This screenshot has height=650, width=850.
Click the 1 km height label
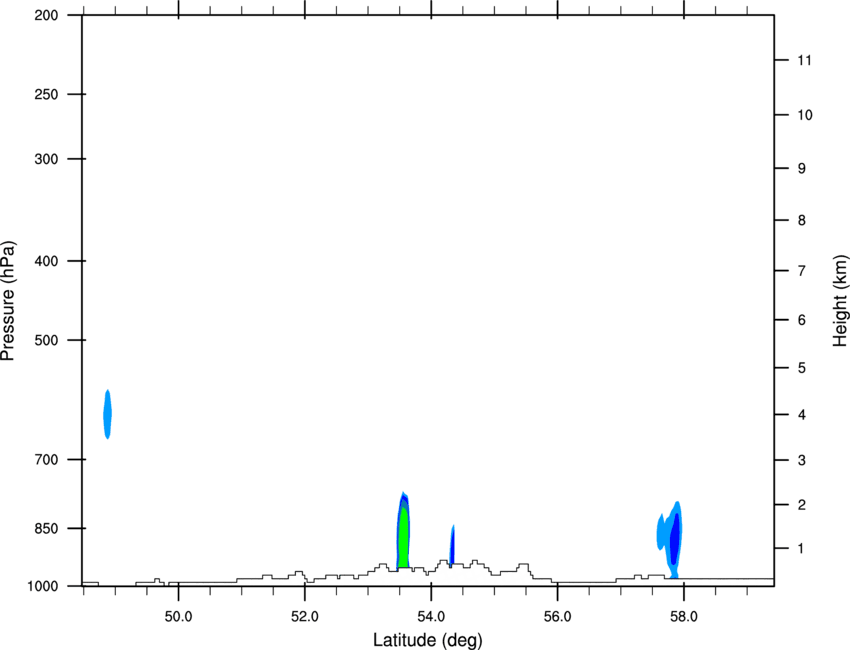802,549
